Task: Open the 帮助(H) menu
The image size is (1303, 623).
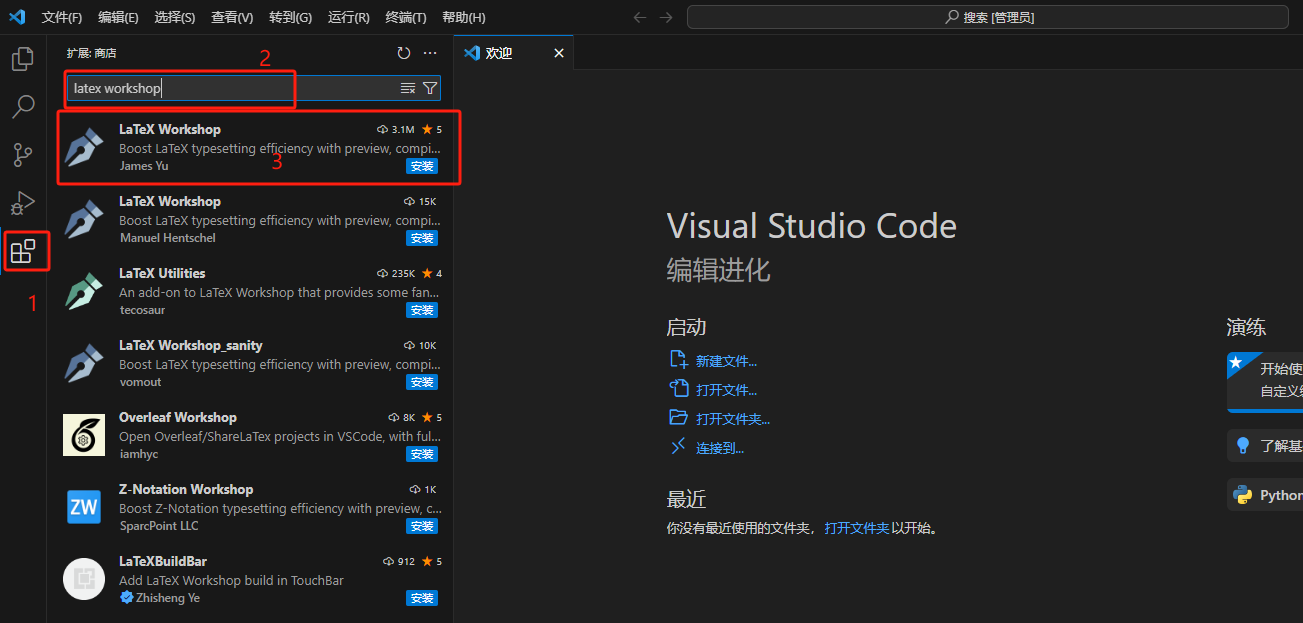Action: click(x=463, y=17)
